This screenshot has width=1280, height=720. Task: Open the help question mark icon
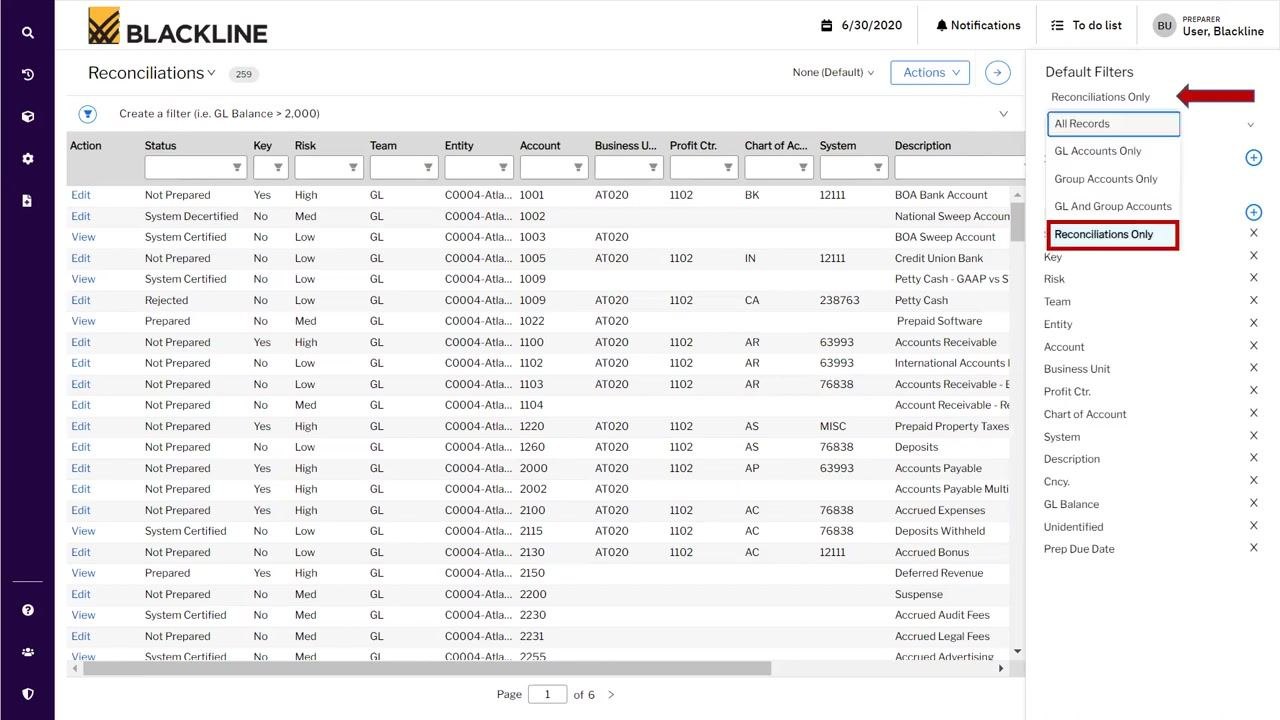coord(28,610)
